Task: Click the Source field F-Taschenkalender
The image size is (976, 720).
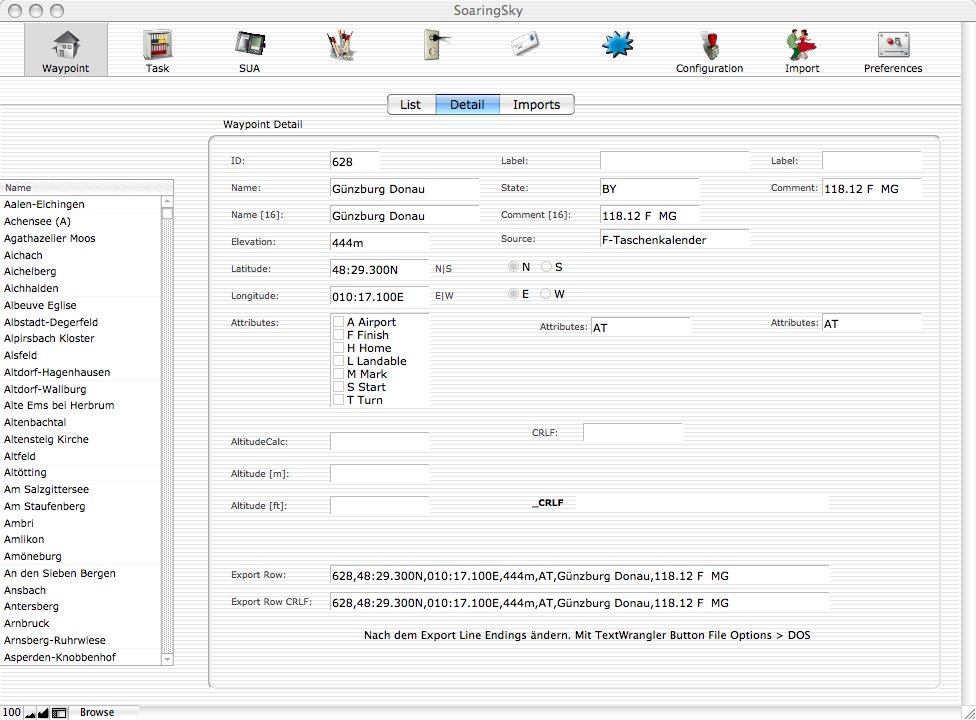Action: coord(675,240)
